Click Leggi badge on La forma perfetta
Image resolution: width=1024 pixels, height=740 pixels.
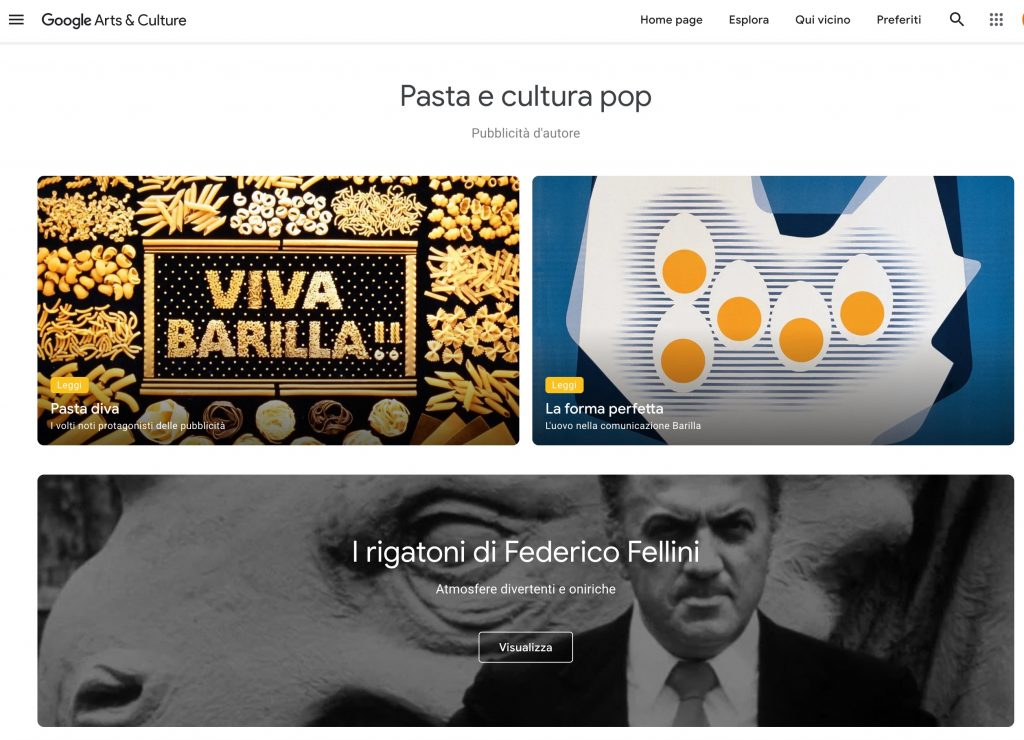pyautogui.click(x=564, y=385)
